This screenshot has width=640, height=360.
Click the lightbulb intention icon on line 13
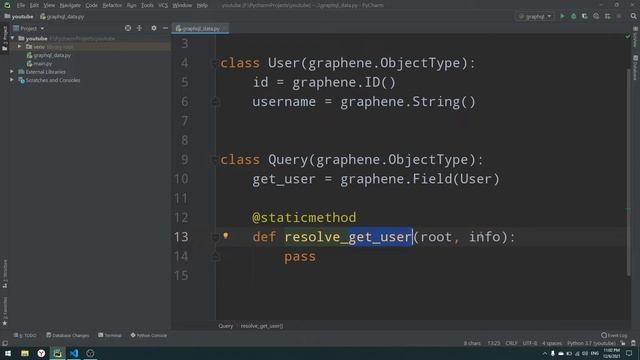point(226,236)
